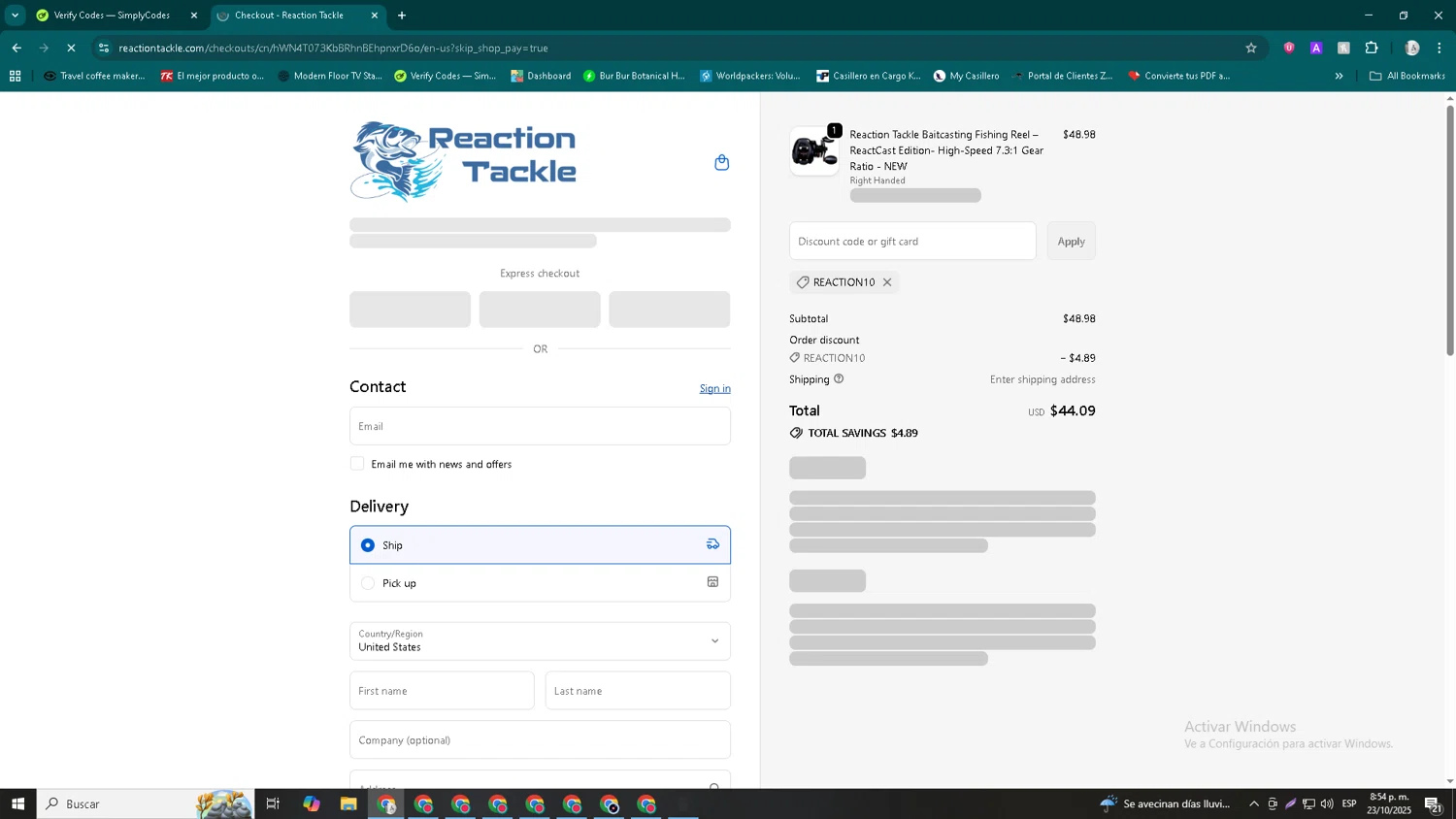This screenshot has height=819, width=1456.
Task: Open the Extensions puzzle icon
Action: (1372, 48)
